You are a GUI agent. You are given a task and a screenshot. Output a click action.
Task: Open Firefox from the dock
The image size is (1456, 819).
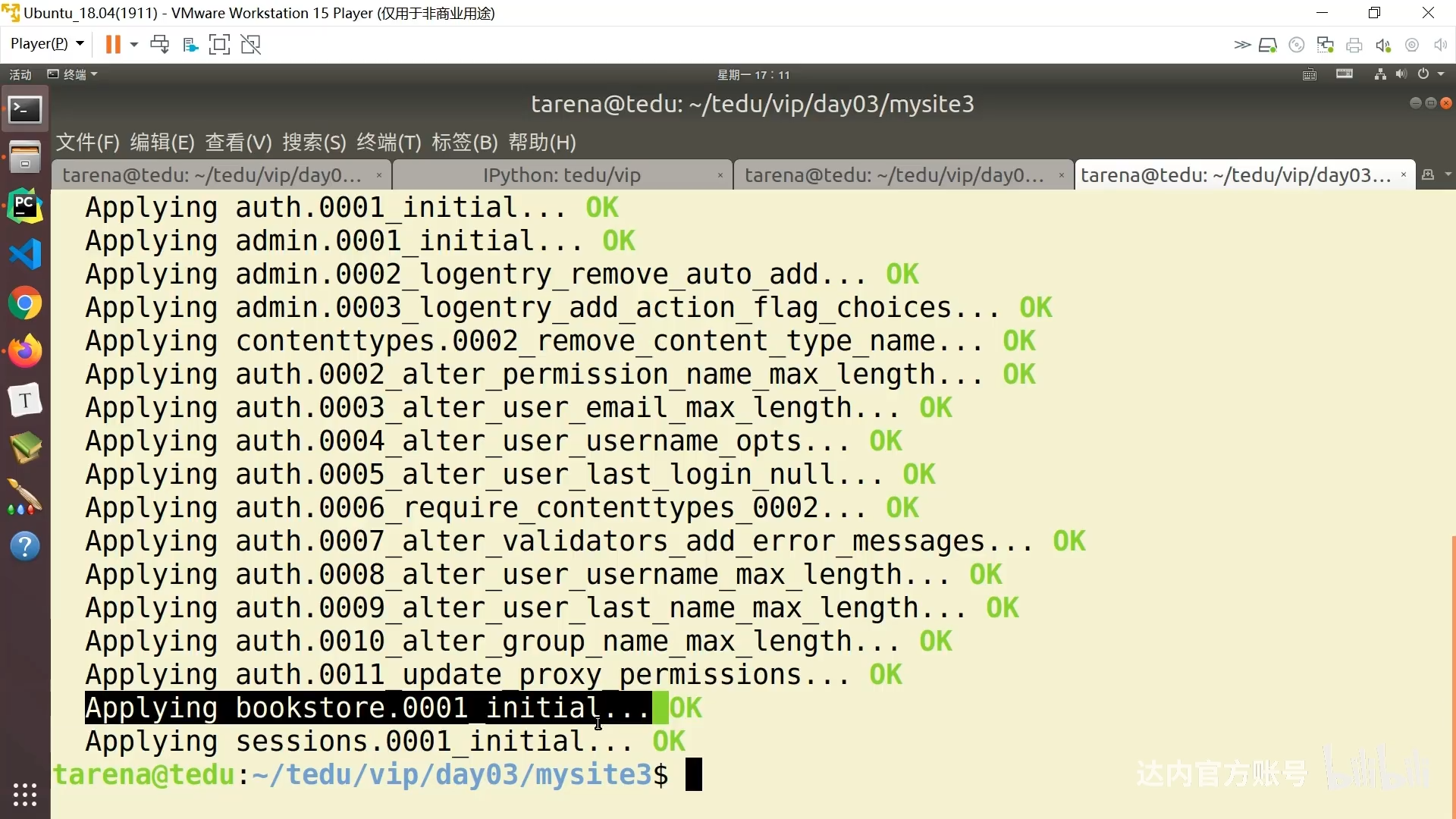coord(25,352)
